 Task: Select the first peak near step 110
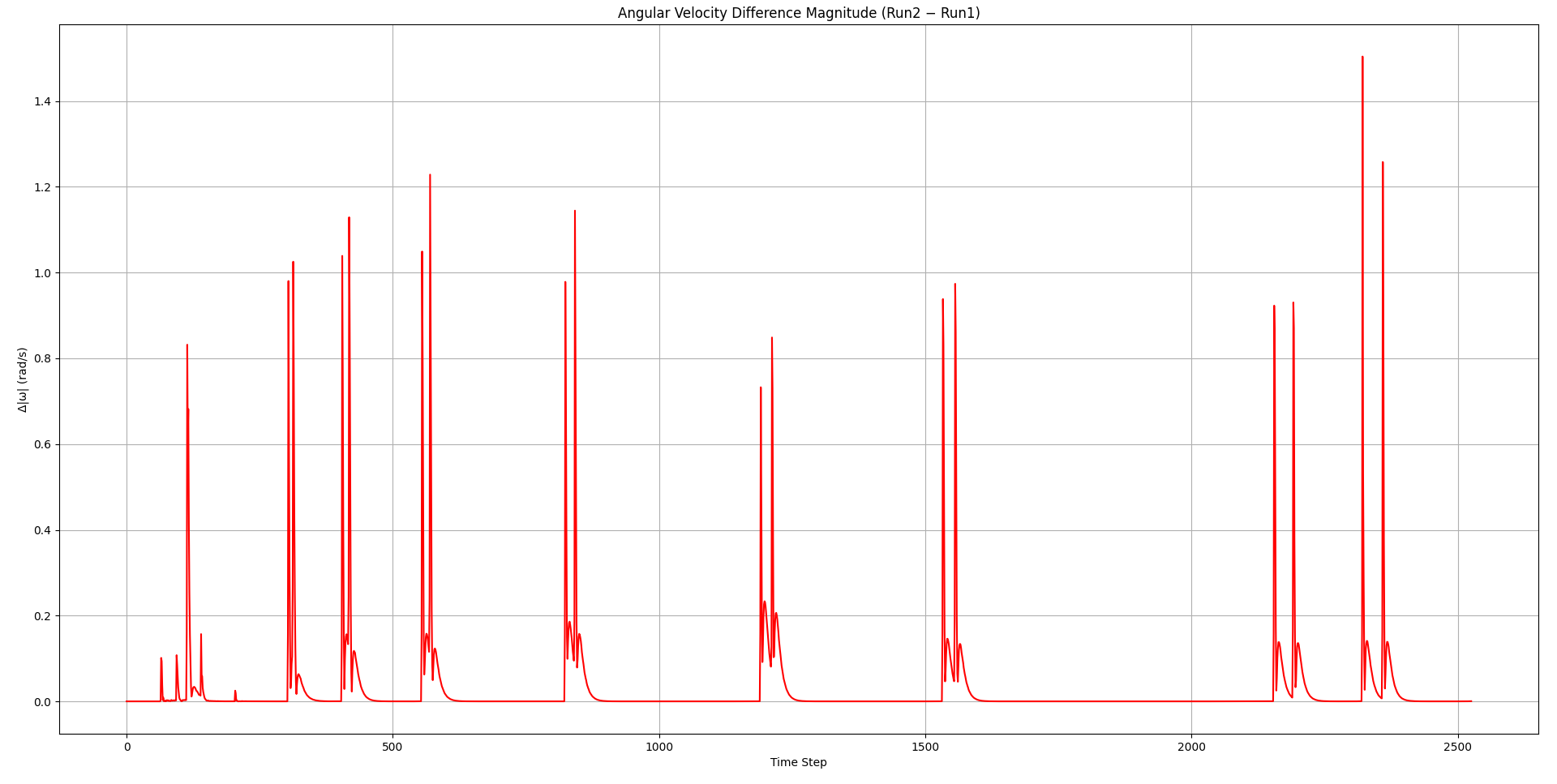187,347
